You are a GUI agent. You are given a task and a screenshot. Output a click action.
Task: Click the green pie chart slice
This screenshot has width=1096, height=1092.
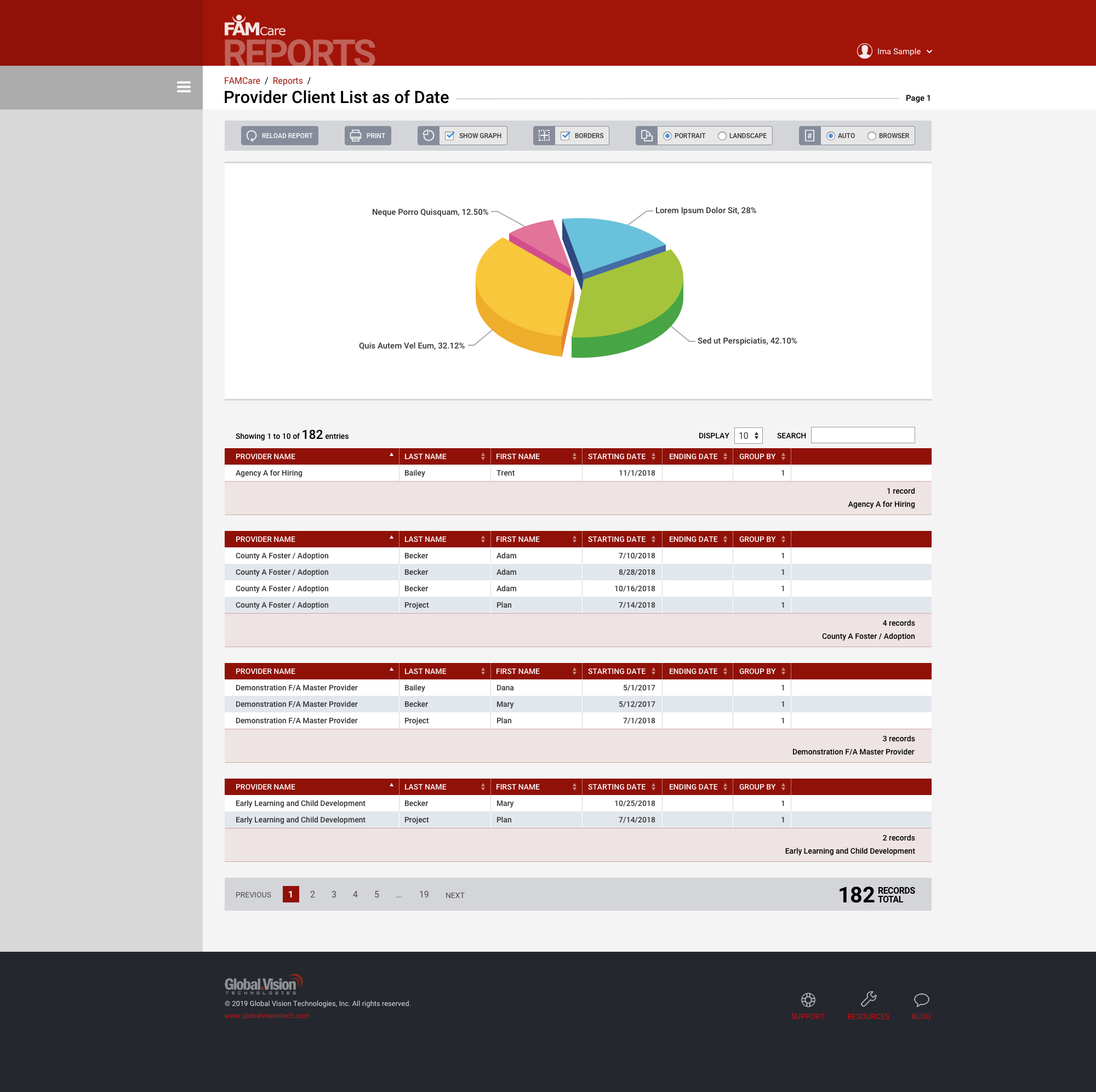(630, 298)
